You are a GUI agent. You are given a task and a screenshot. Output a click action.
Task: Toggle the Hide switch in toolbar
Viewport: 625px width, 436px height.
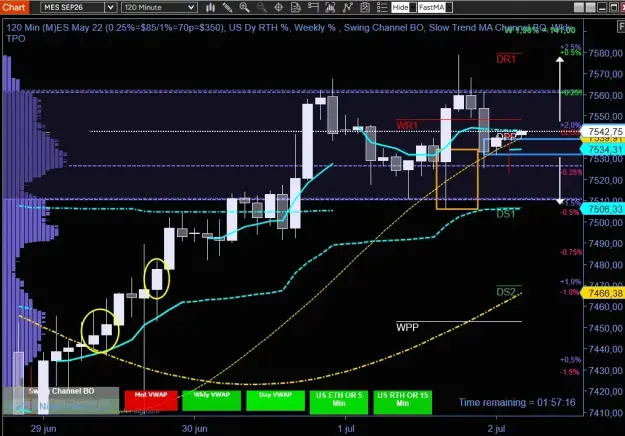[x=404, y=7]
